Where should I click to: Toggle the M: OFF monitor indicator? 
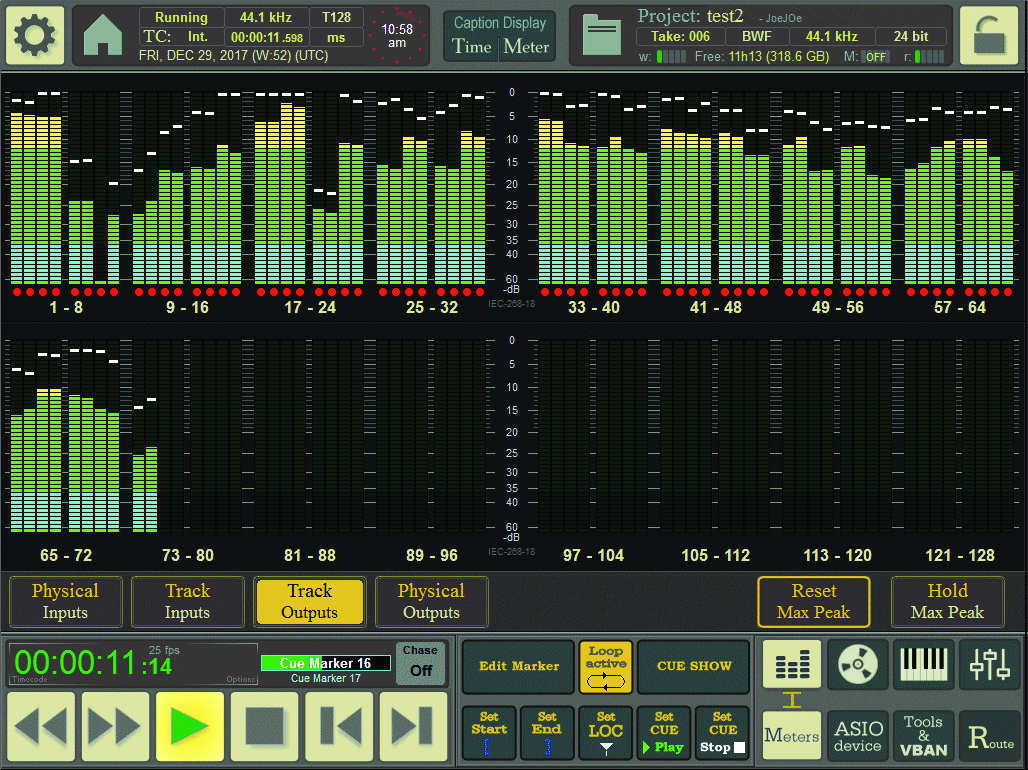click(x=876, y=57)
